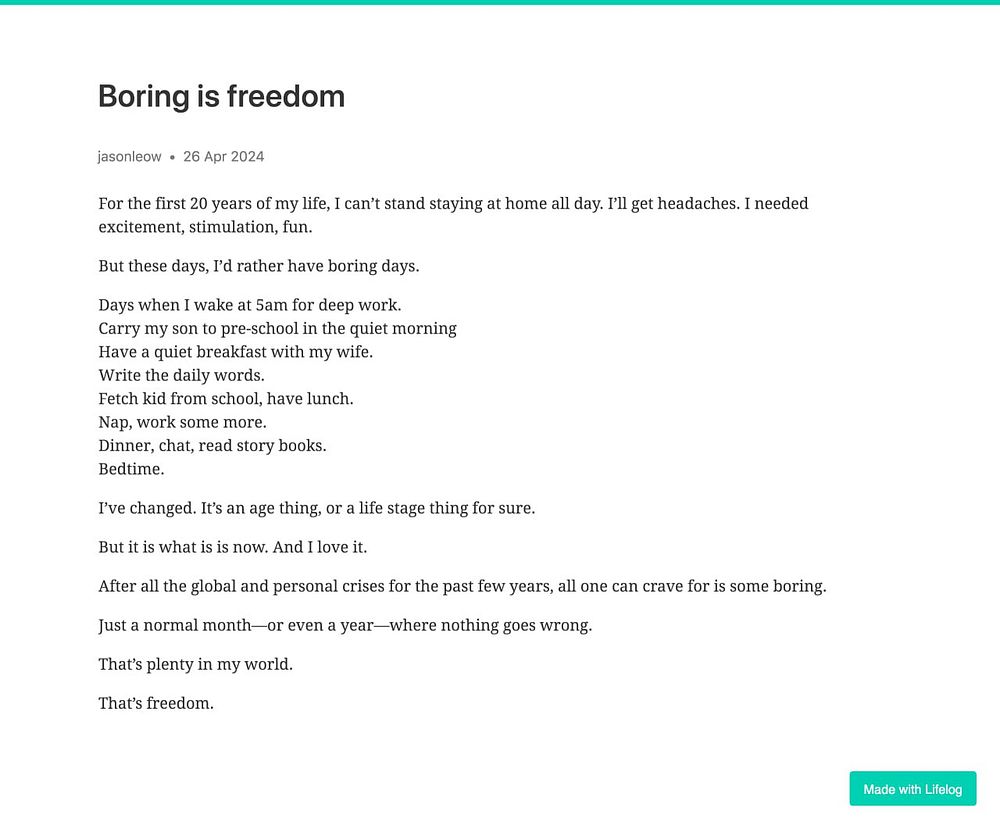Click the sentence about global and personal crises

[x=462, y=586]
